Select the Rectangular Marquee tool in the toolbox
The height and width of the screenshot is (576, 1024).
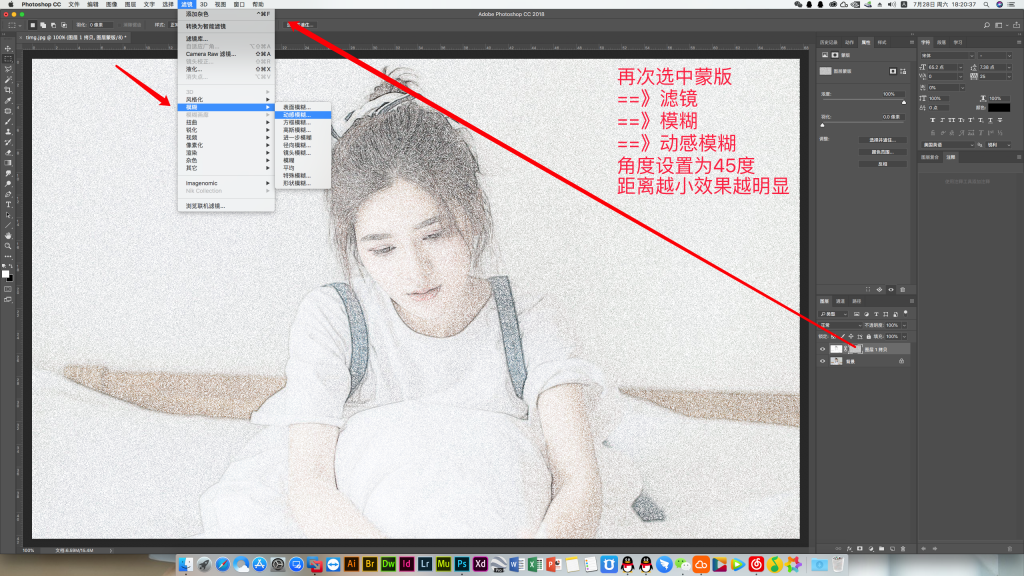click(8, 59)
